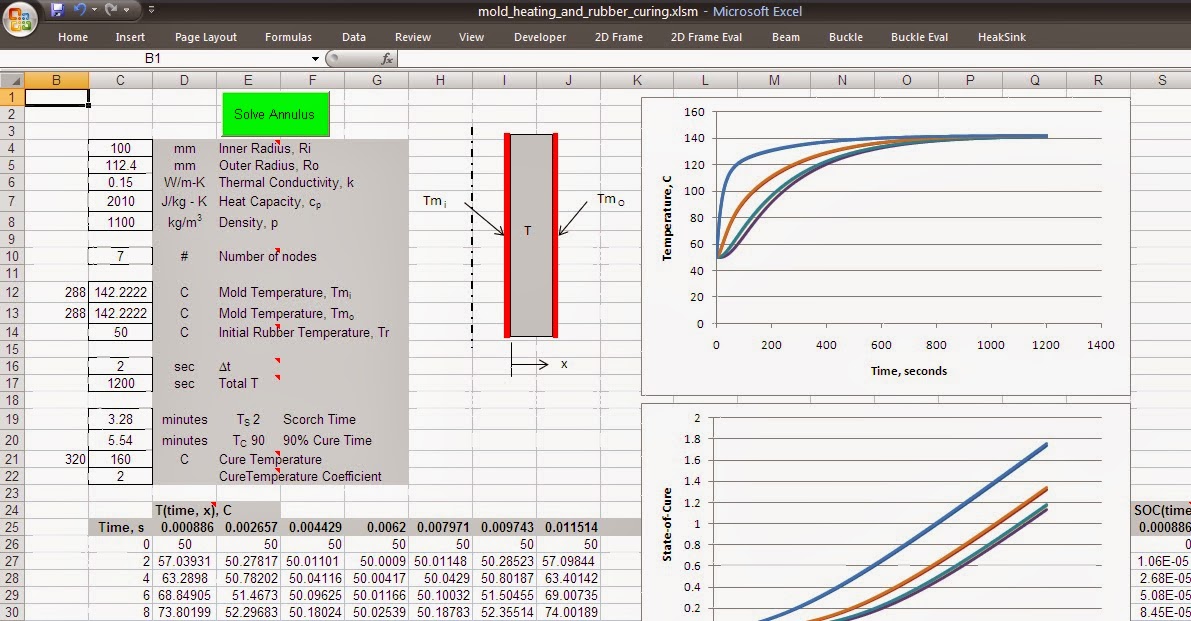
Task: Click the Select All corner button
Action: tap(14, 79)
